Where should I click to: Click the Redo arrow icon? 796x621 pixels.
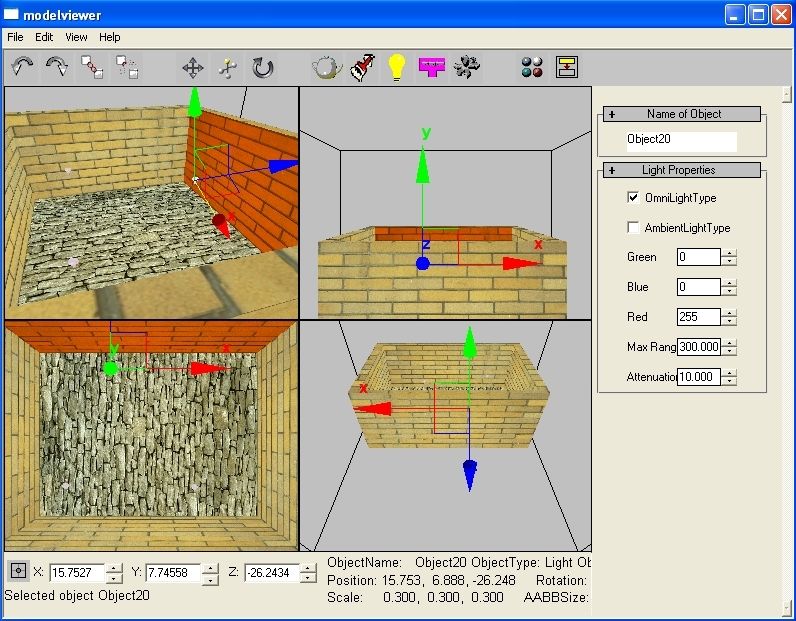tap(57, 67)
